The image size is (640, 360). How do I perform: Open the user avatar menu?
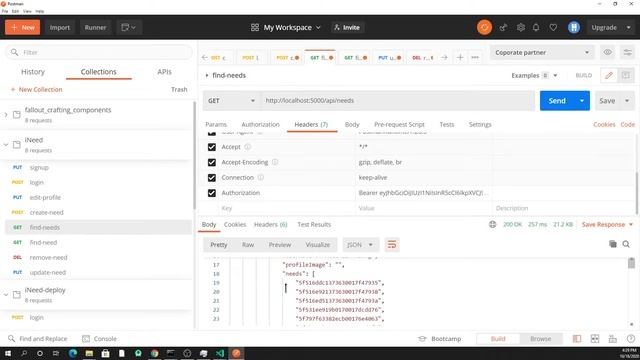coord(573,27)
